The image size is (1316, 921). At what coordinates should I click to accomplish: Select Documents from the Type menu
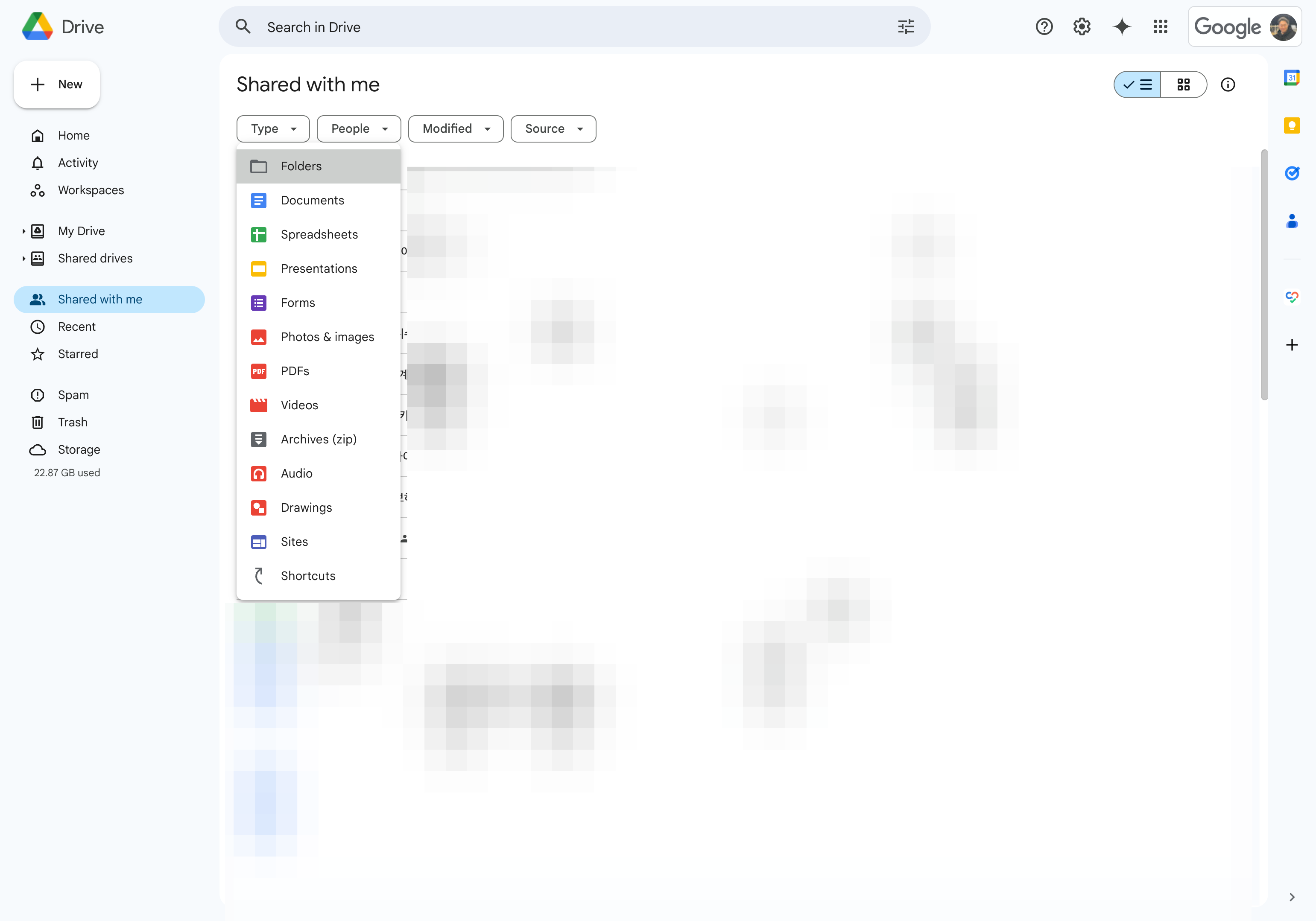tap(318, 201)
